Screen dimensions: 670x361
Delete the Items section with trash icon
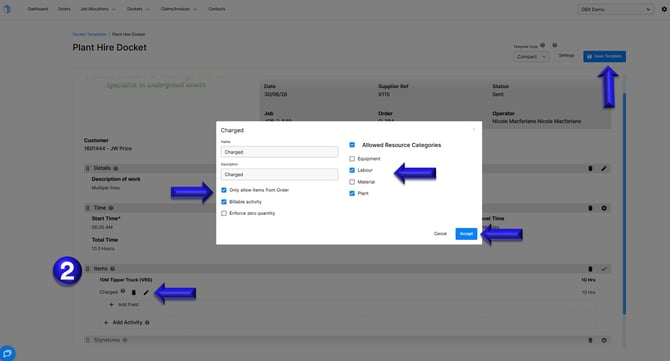click(x=590, y=269)
